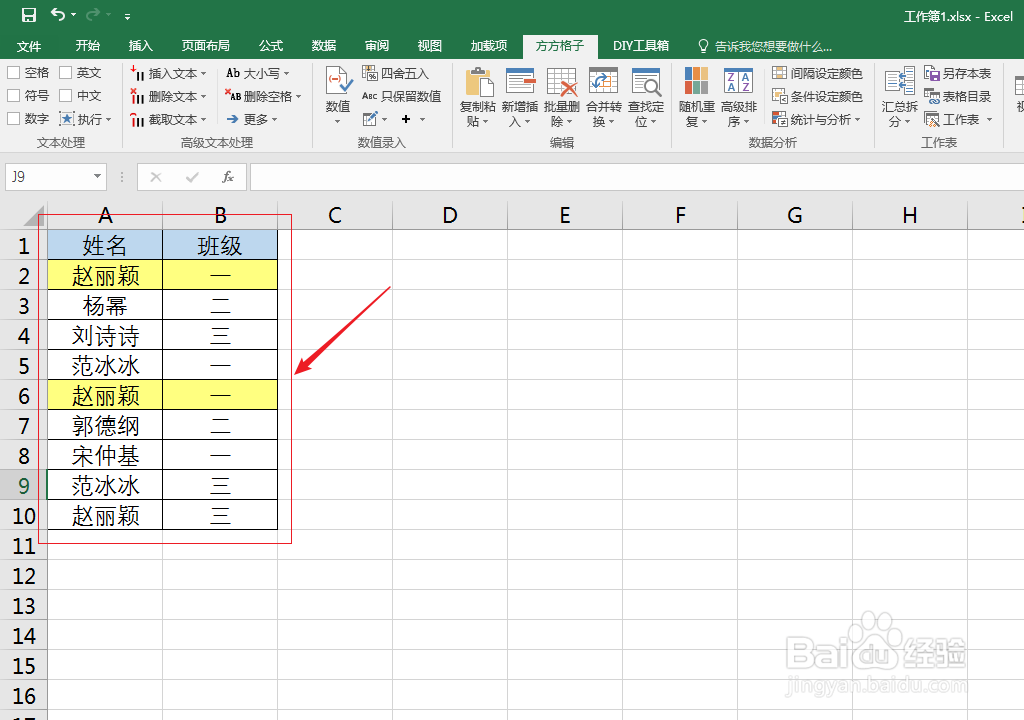Viewport: 1024px width, 720px height.
Task: Click the lightbulb tell-me icon
Action: (x=703, y=46)
